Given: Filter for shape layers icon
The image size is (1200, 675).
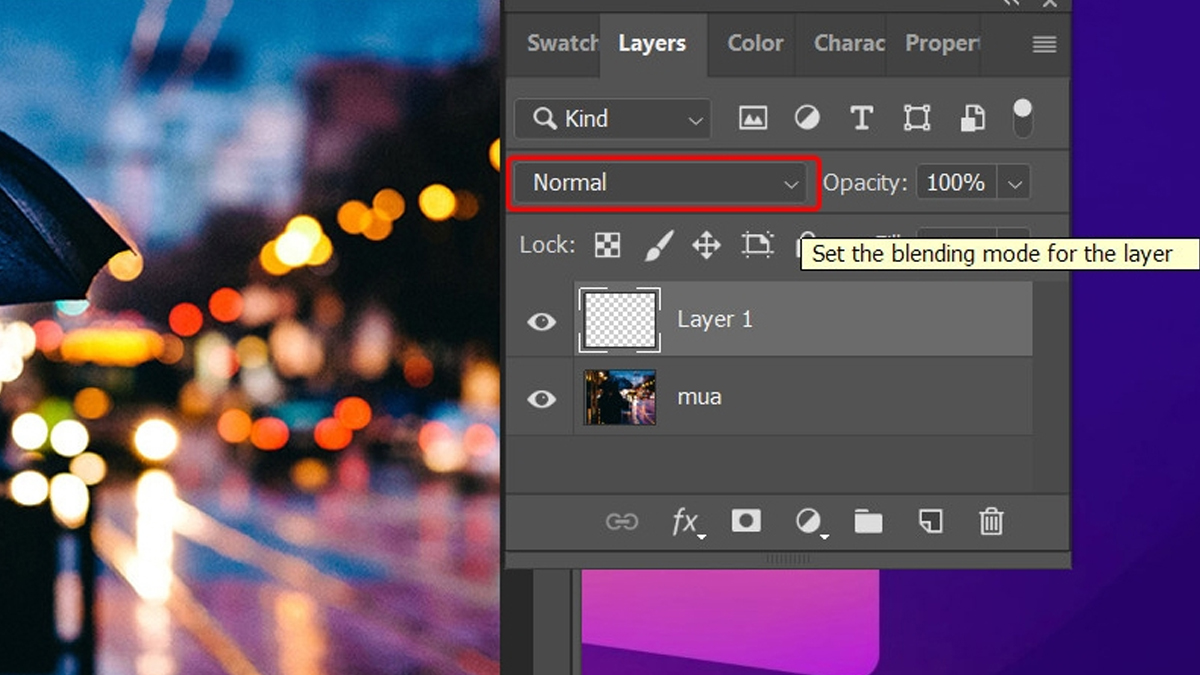Looking at the screenshot, I should [x=916, y=119].
